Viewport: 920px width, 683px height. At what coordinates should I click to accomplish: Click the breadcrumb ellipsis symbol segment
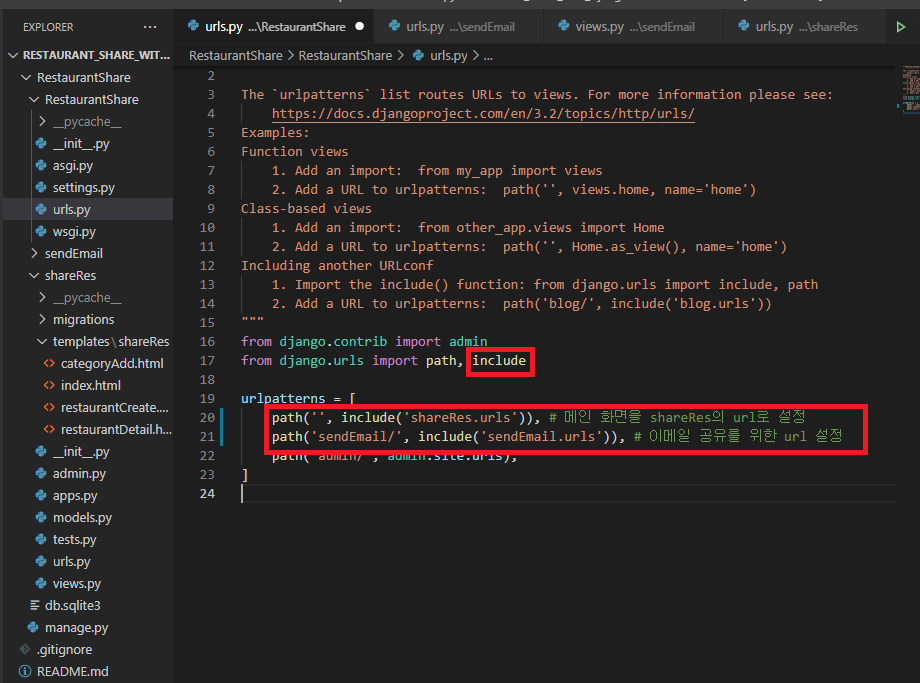[488, 56]
